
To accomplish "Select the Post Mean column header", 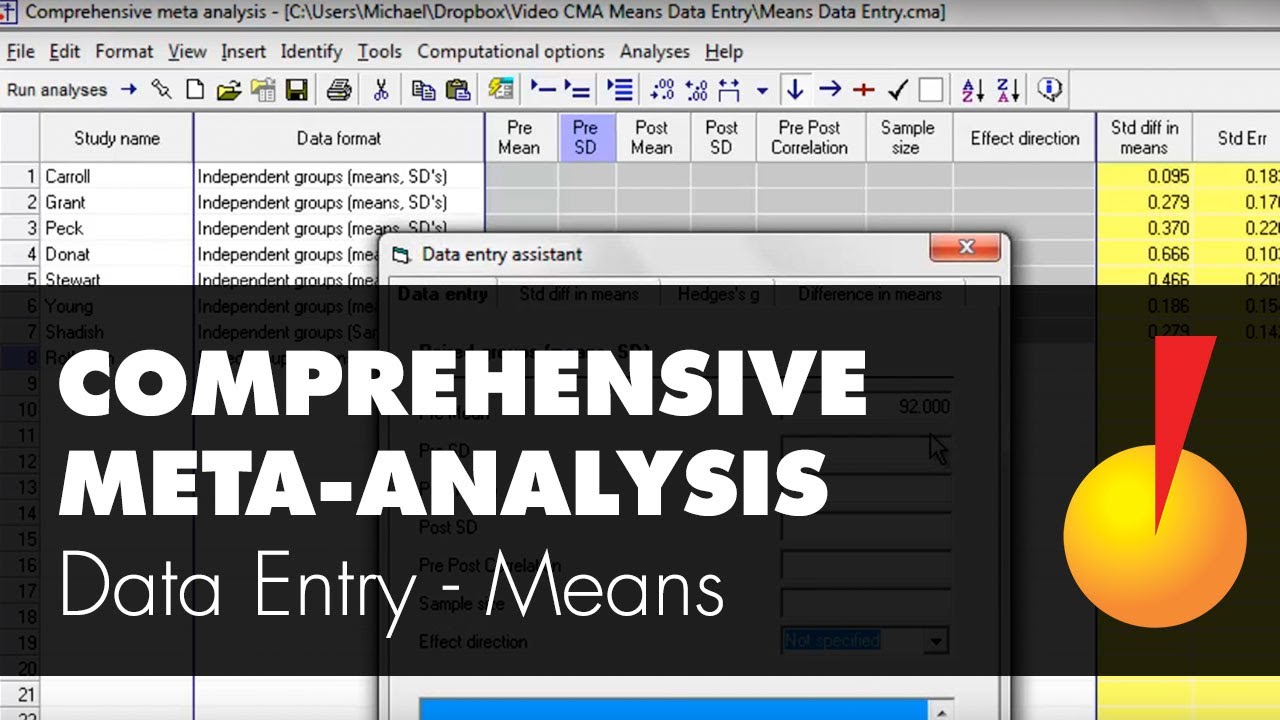I will coord(651,138).
